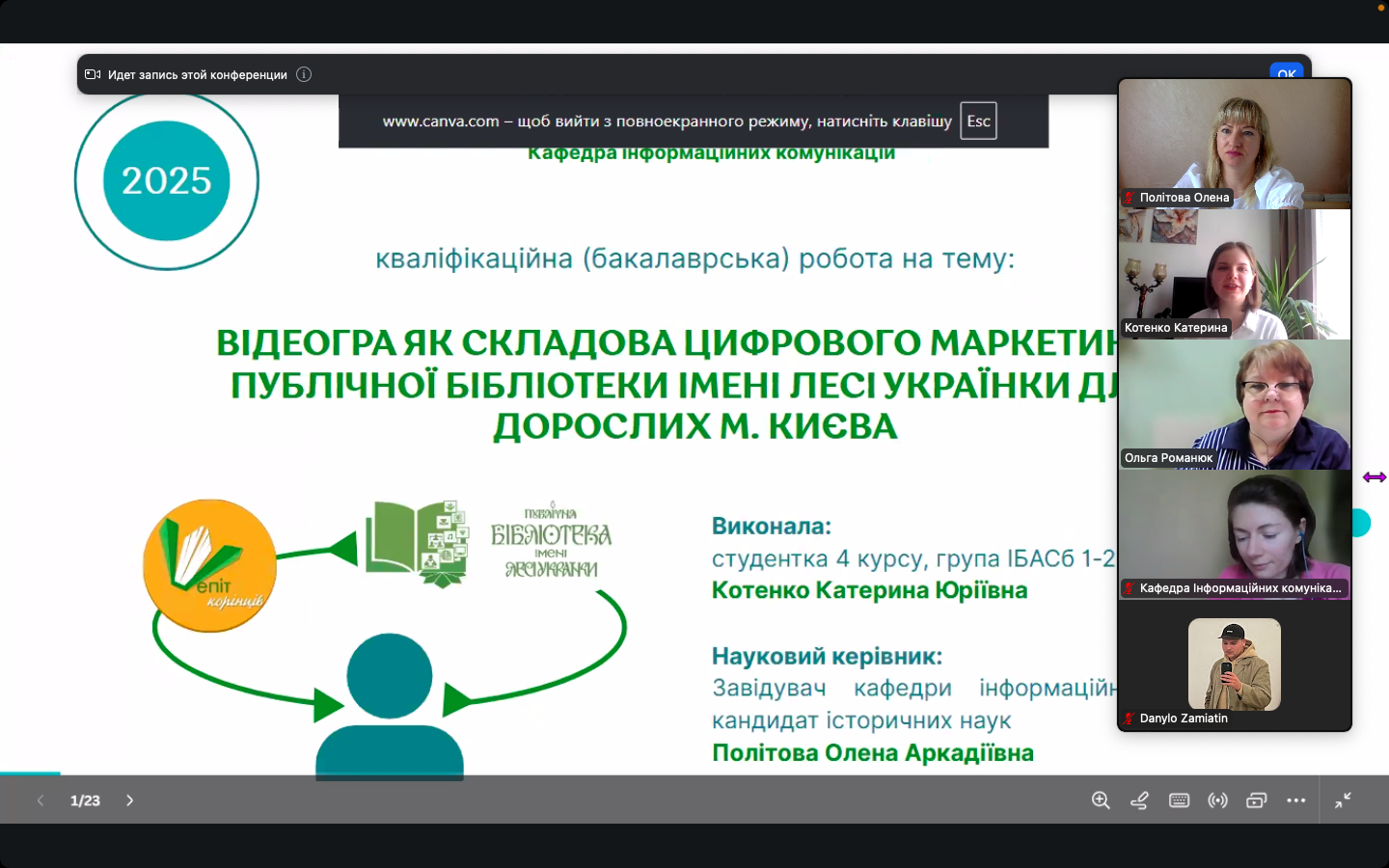Open the keyboard shortcuts icon
The height and width of the screenshot is (868, 1389).
(x=1179, y=800)
